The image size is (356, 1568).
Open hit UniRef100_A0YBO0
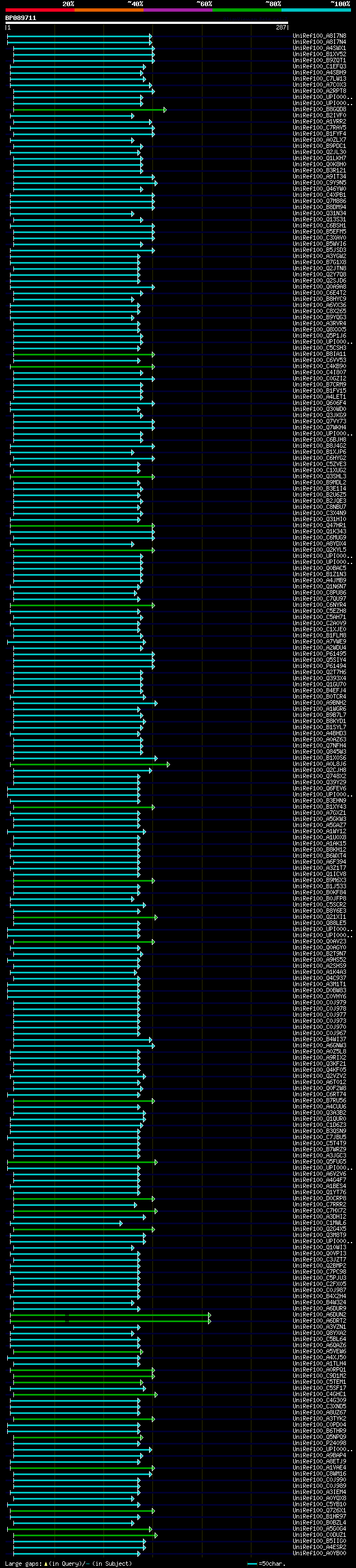(319, 1554)
